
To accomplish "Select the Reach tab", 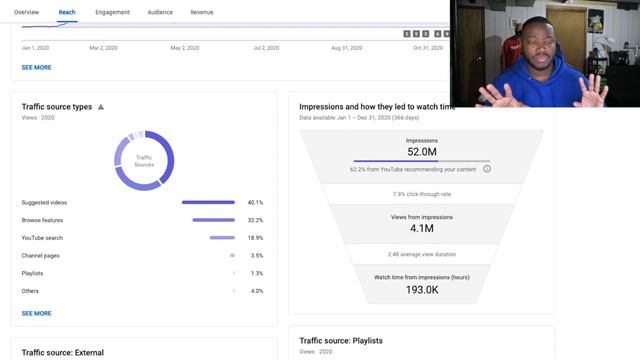I will (x=67, y=12).
